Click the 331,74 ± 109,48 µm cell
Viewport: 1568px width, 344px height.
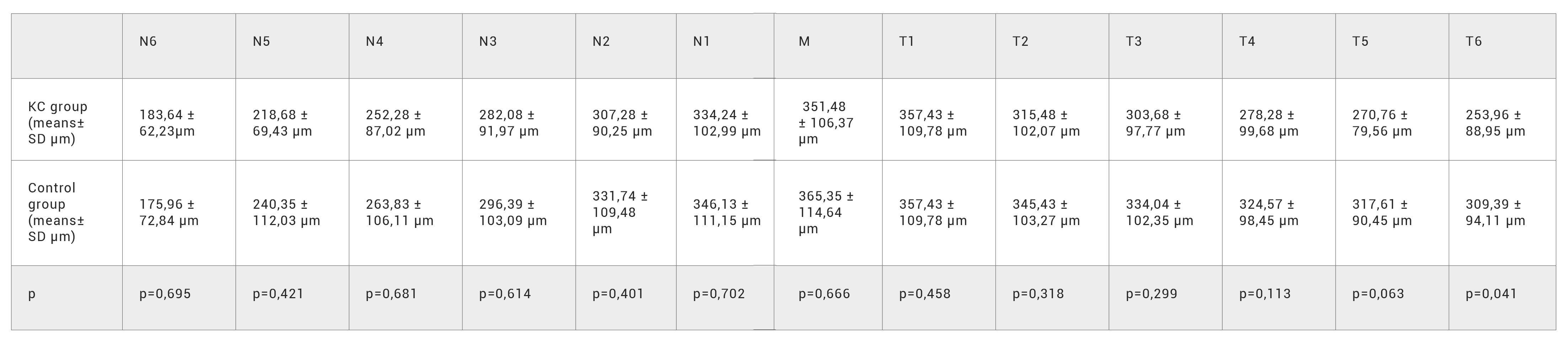pyautogui.click(x=626, y=213)
